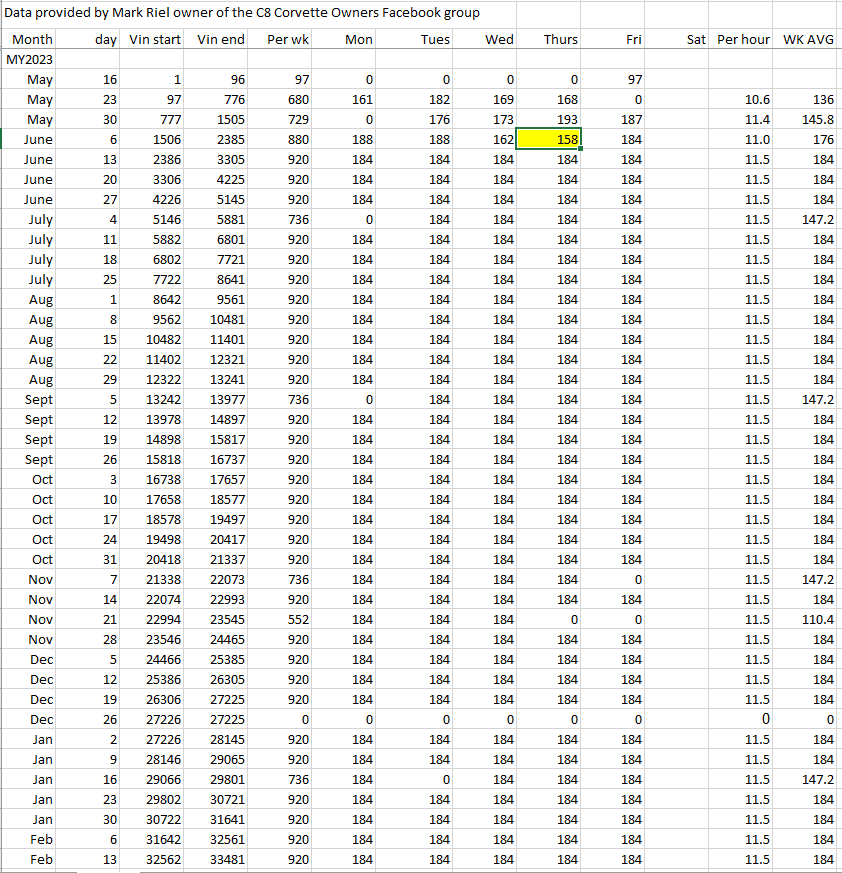Click the Vin start header cell
The width and height of the screenshot is (842, 873).
(x=156, y=40)
